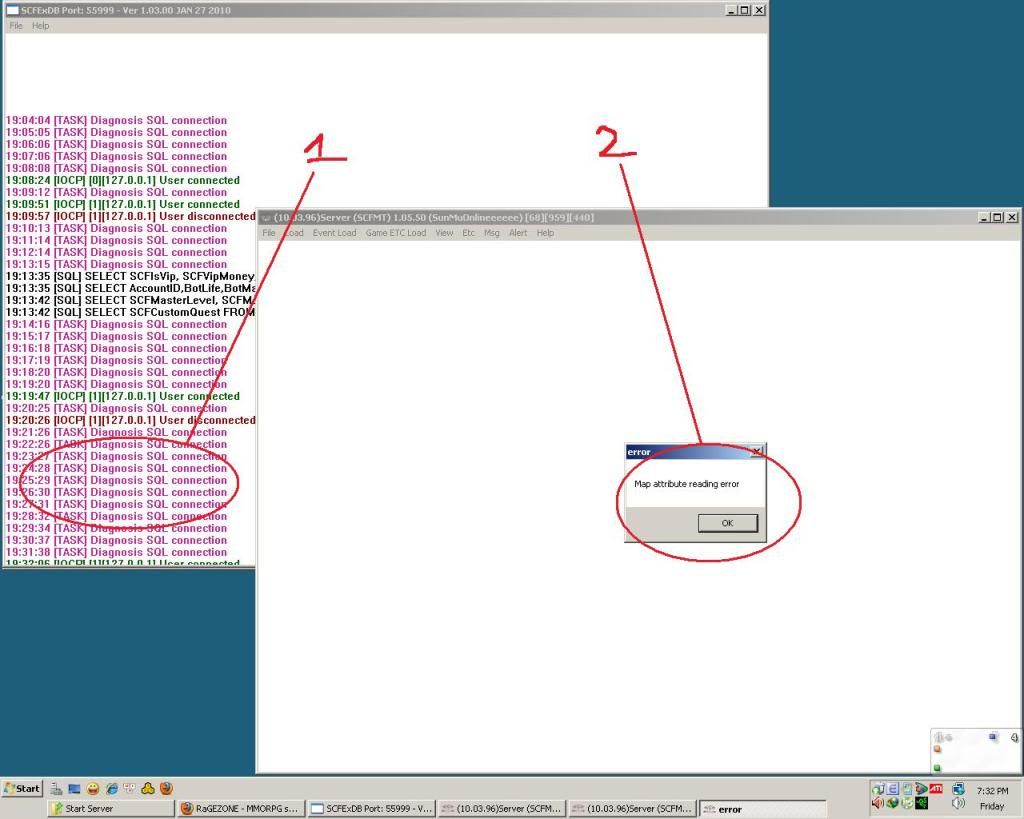Viewport: 1024px width, 819px height.
Task: Click the ATI tray icon
Action: pyautogui.click(x=936, y=788)
